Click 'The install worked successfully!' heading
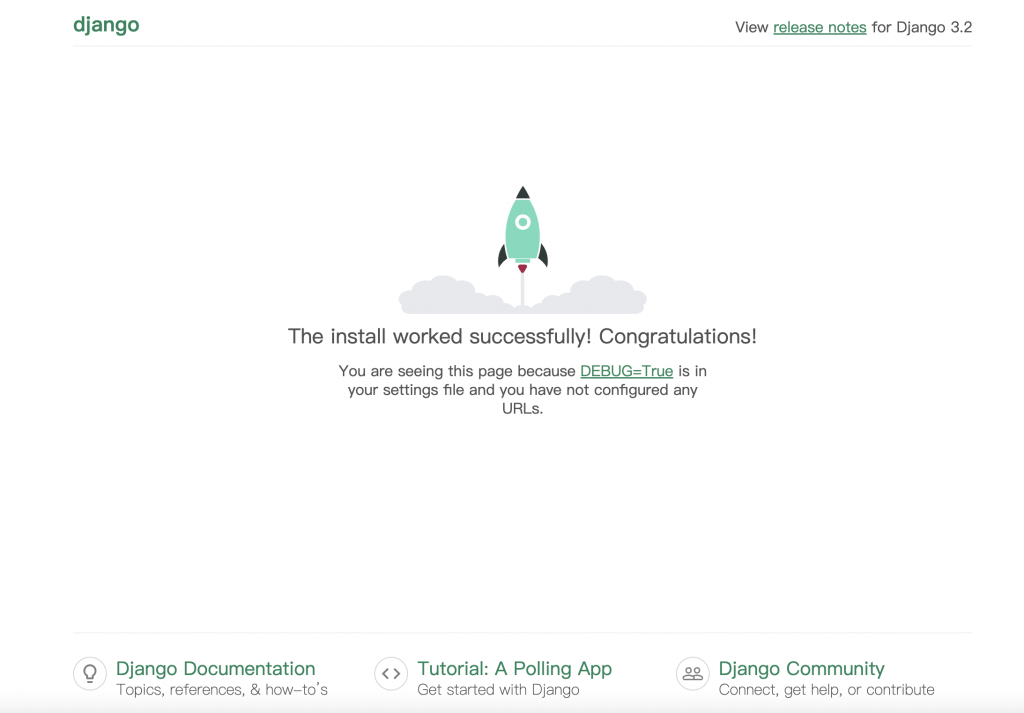1024x713 pixels. pos(522,336)
